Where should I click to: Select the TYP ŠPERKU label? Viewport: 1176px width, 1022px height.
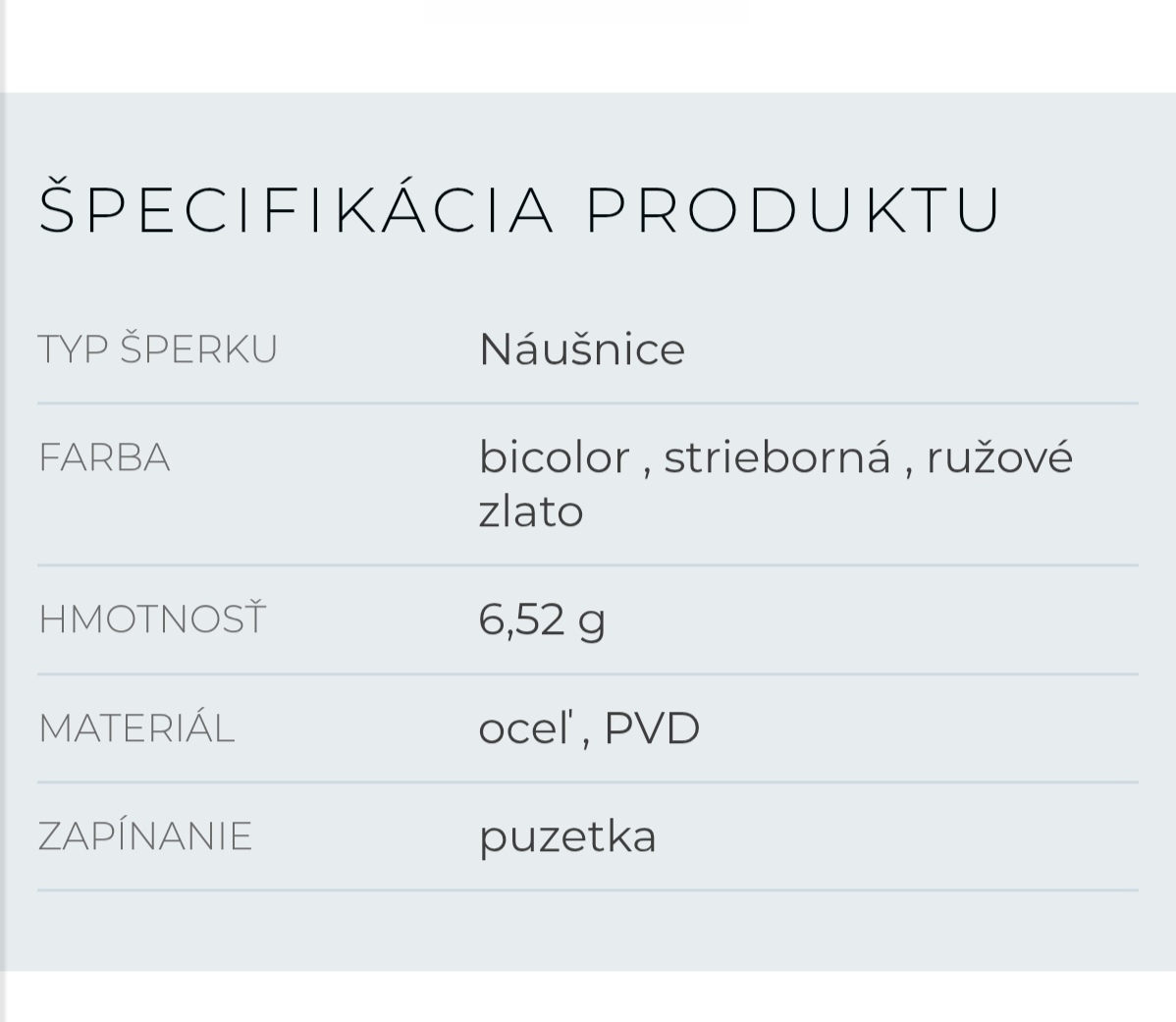[x=157, y=350]
